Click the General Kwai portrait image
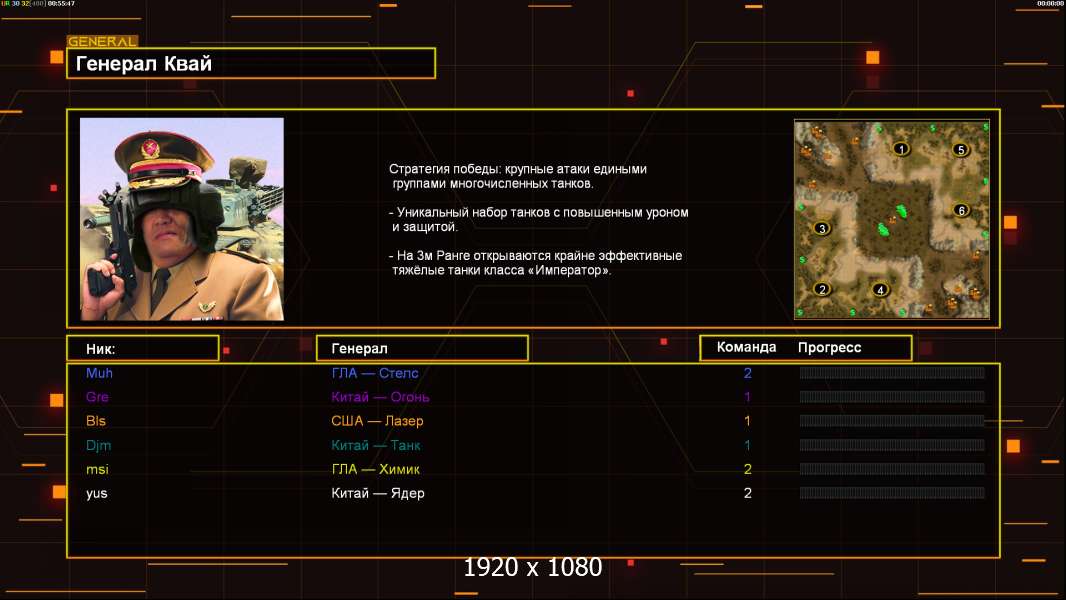 pos(182,219)
